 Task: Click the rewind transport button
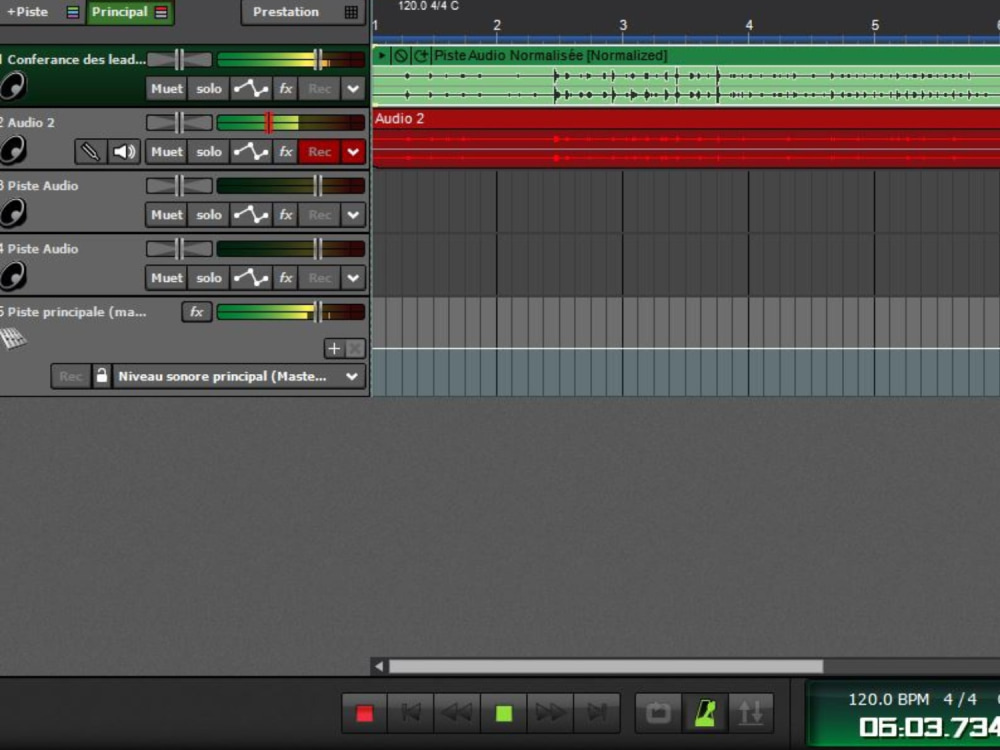coord(457,712)
